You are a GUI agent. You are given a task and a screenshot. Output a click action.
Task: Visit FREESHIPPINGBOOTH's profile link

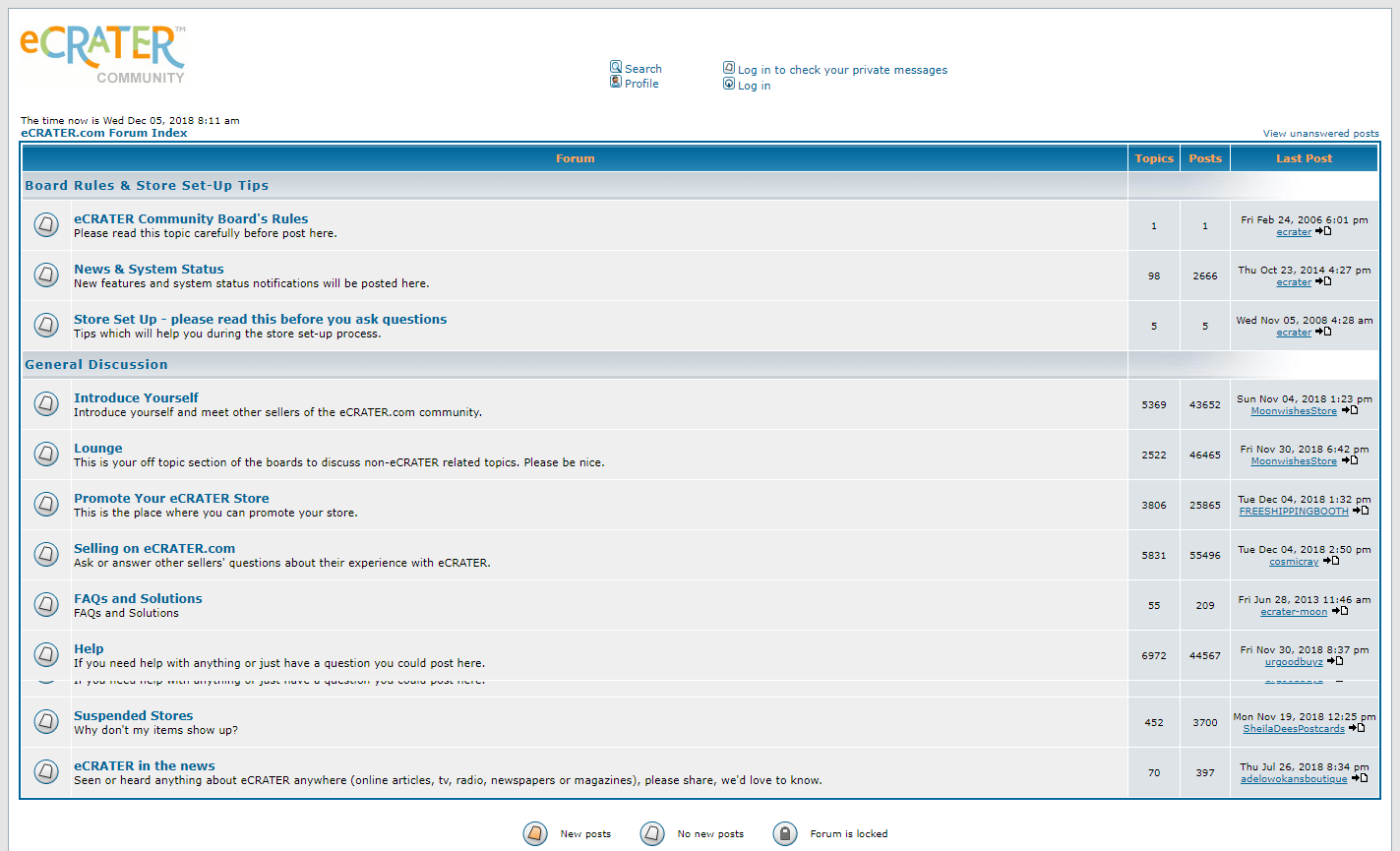point(1293,511)
